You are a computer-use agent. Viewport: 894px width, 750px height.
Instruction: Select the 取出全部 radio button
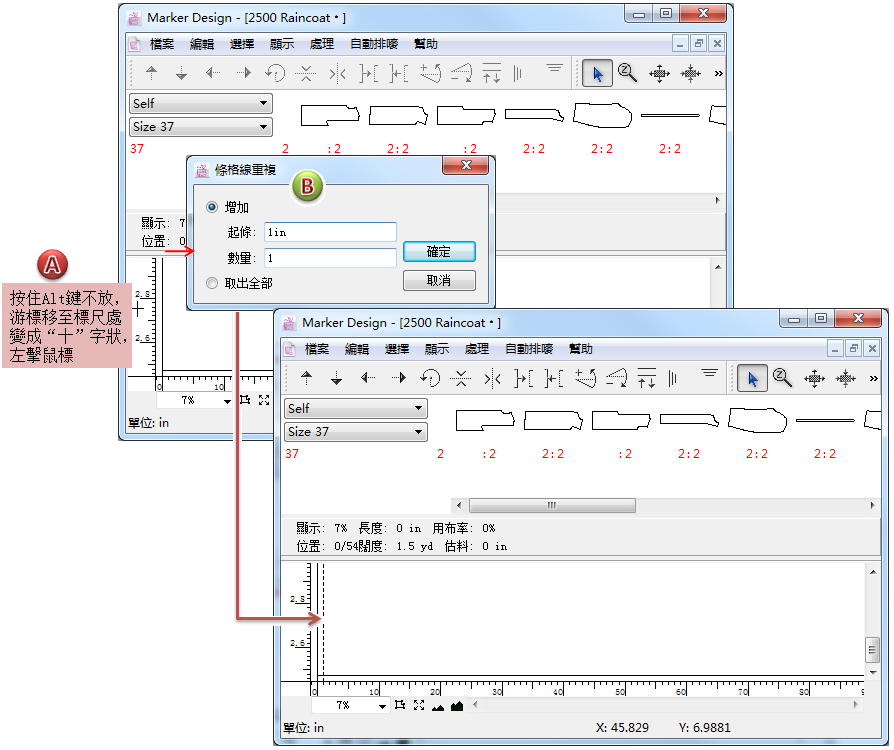coord(211,283)
